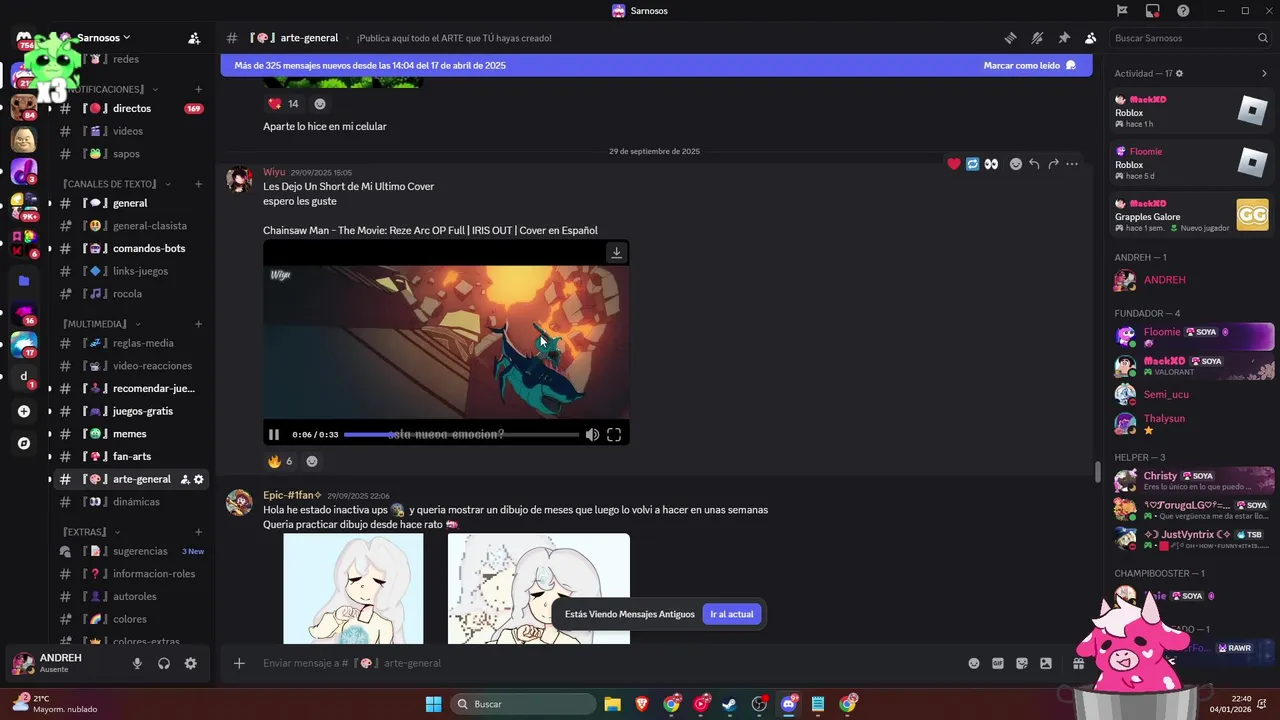The width and height of the screenshot is (1280, 720).
Task: Open attachment plus button in message box
Action: click(x=239, y=663)
